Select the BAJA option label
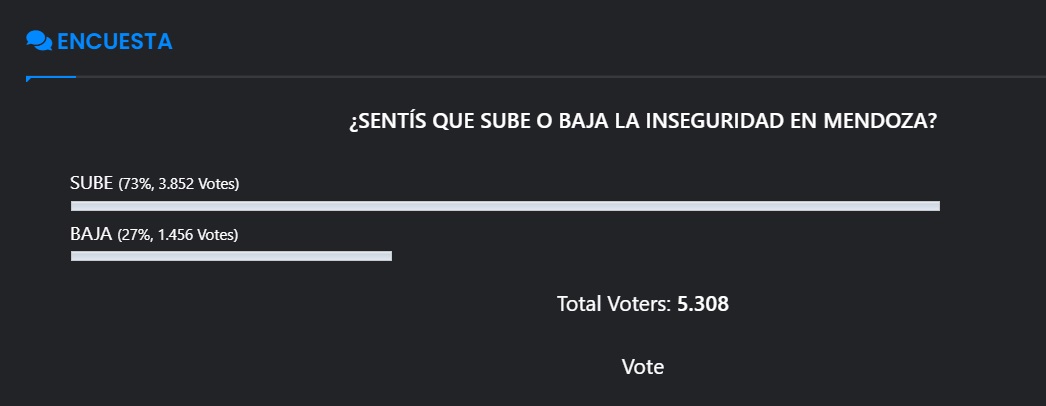The height and width of the screenshot is (406, 1046). point(91,235)
